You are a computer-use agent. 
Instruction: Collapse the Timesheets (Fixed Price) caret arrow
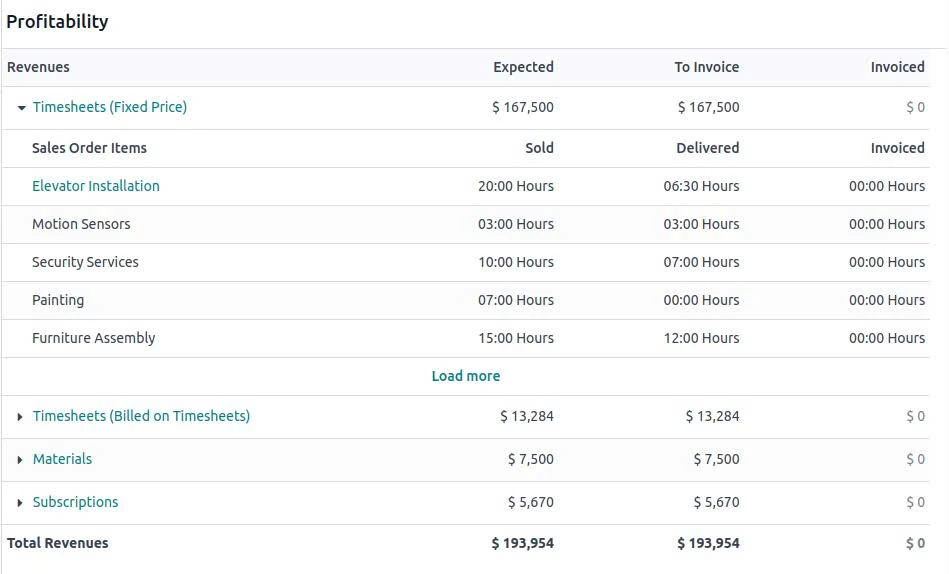click(21, 108)
